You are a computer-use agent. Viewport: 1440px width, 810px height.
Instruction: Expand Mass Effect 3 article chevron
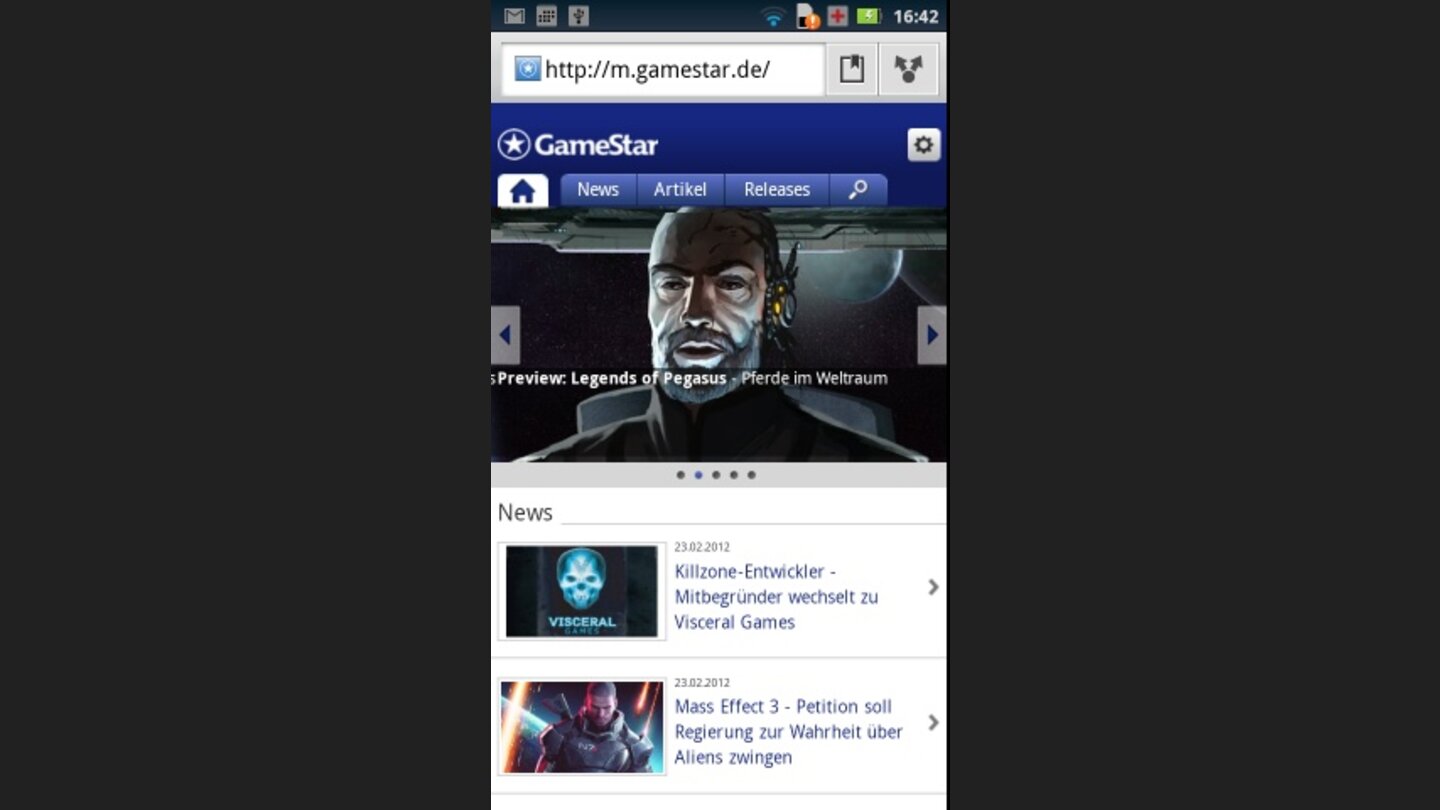[933, 722]
